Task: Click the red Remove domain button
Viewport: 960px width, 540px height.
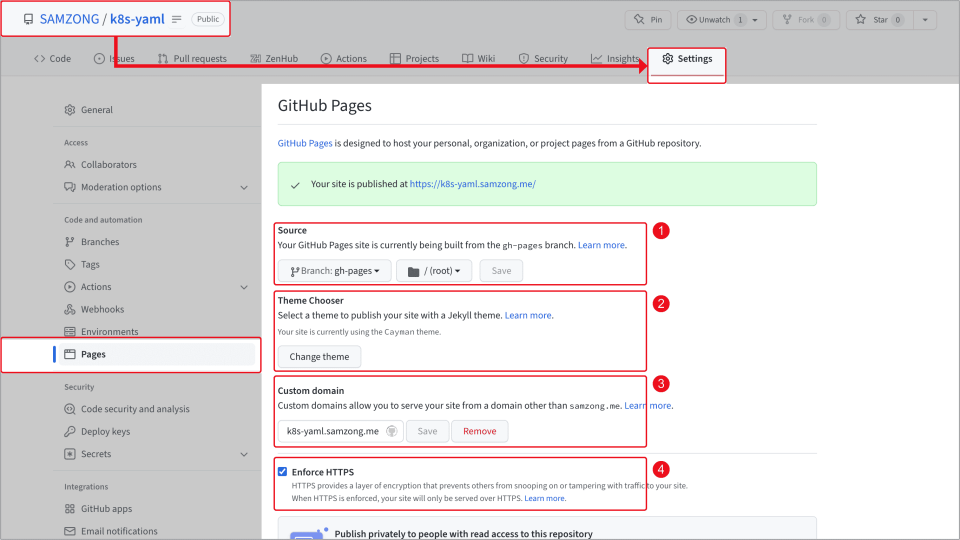Action: click(x=479, y=431)
